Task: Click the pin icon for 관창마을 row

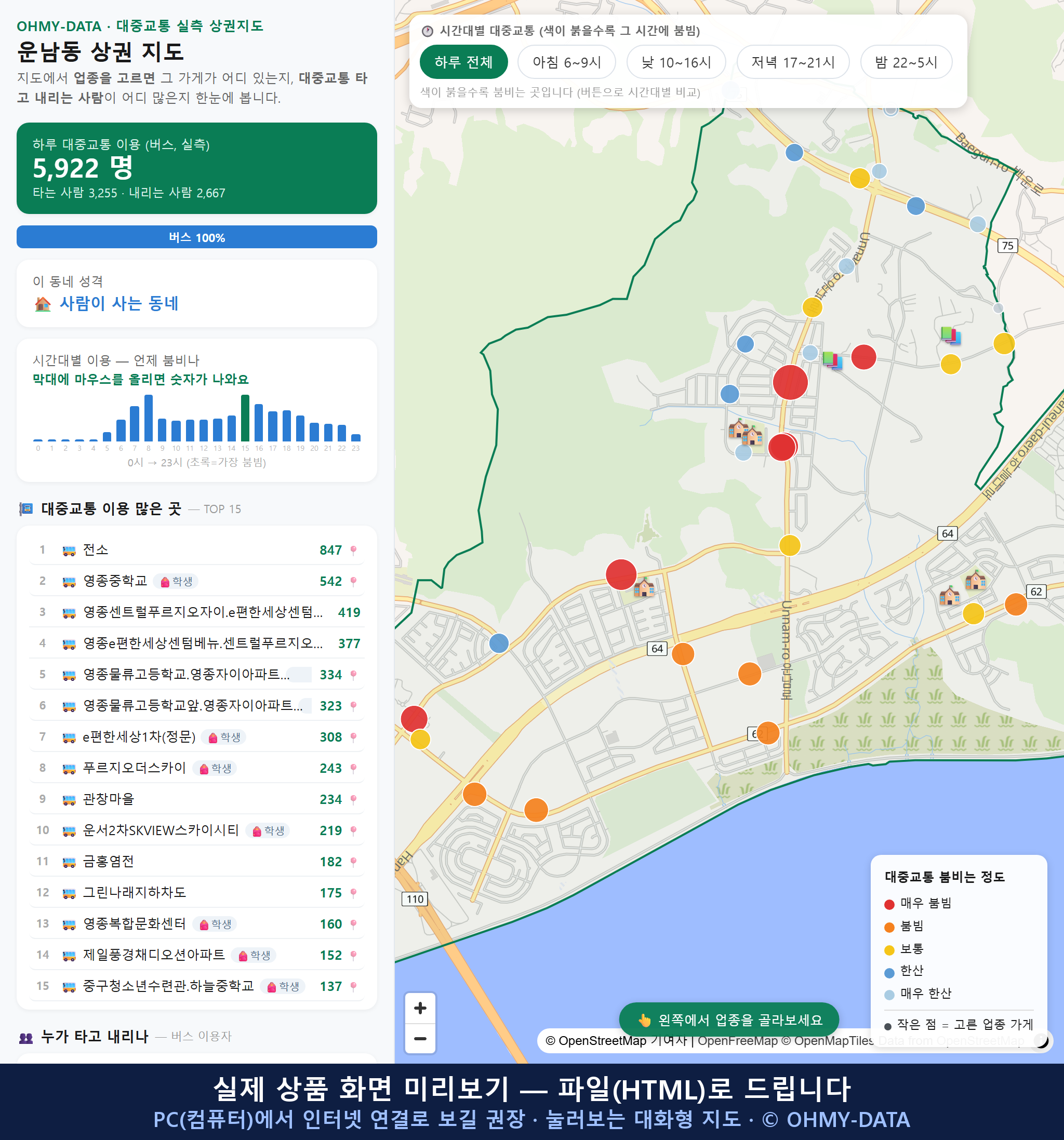Action: [x=353, y=799]
